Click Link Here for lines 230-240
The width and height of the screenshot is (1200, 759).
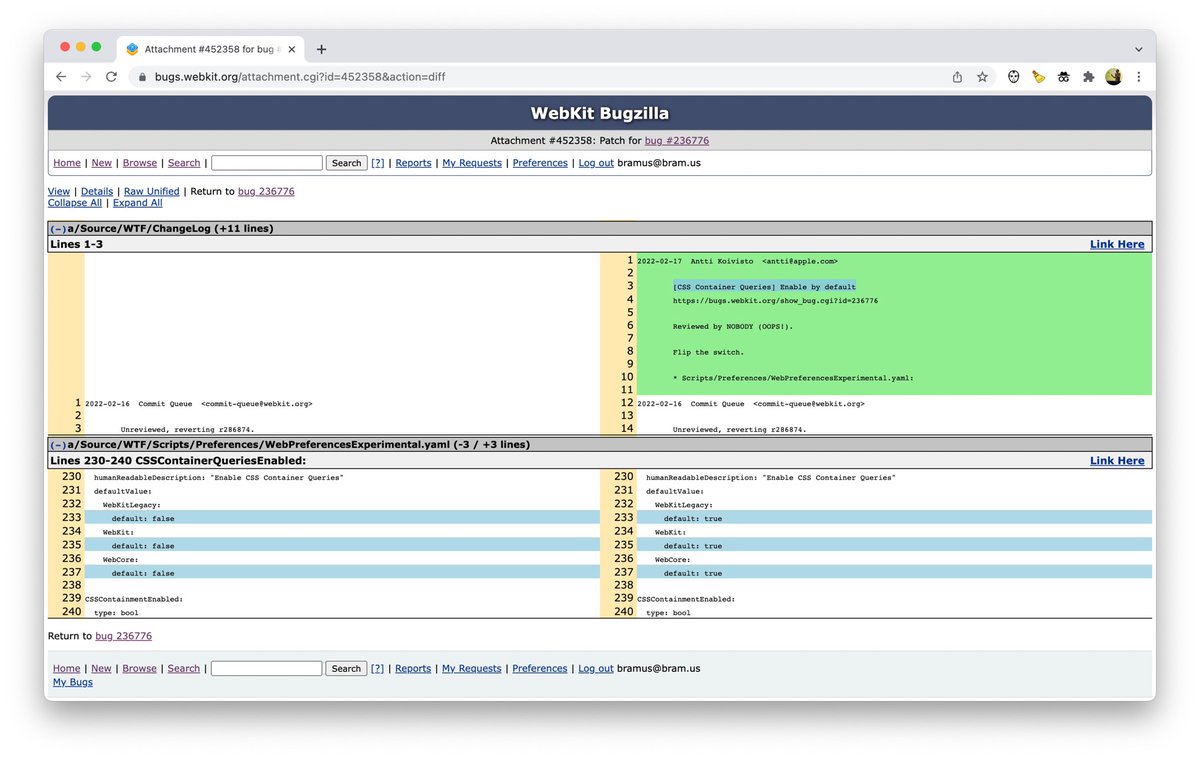[x=1117, y=461]
